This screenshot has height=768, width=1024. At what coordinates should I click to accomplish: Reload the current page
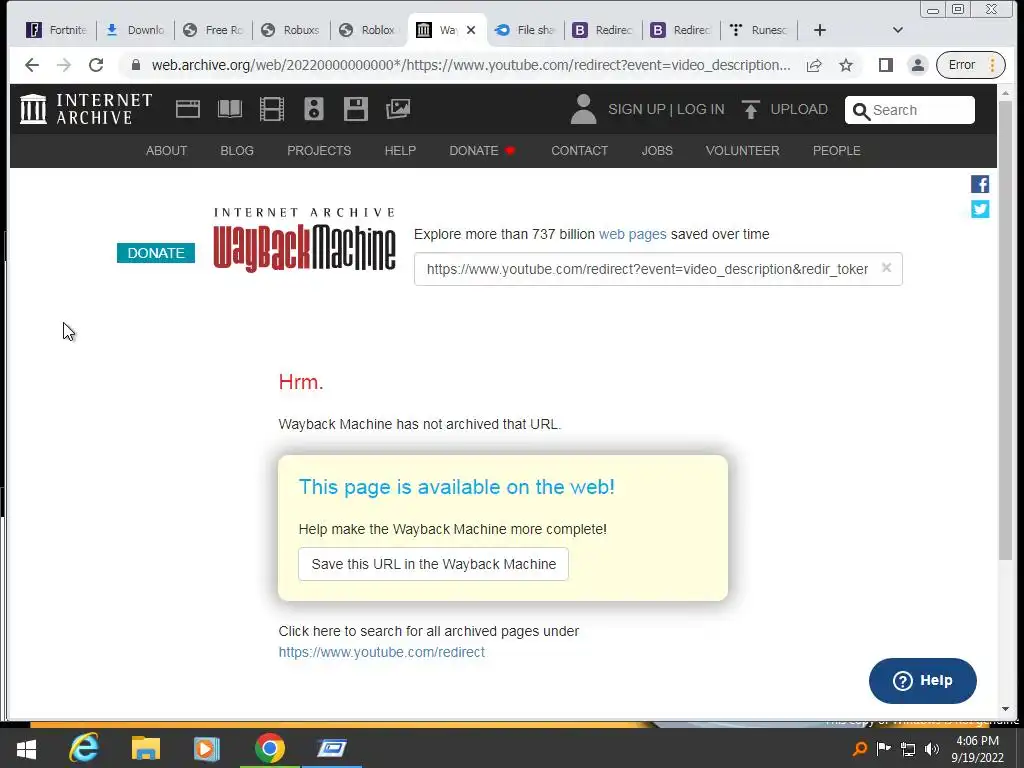pos(96,65)
